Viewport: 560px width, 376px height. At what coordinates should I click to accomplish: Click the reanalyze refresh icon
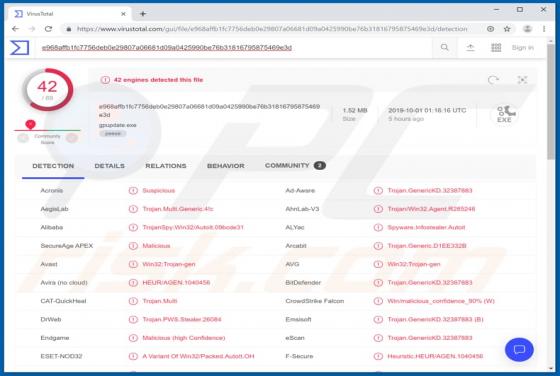tap(493, 80)
